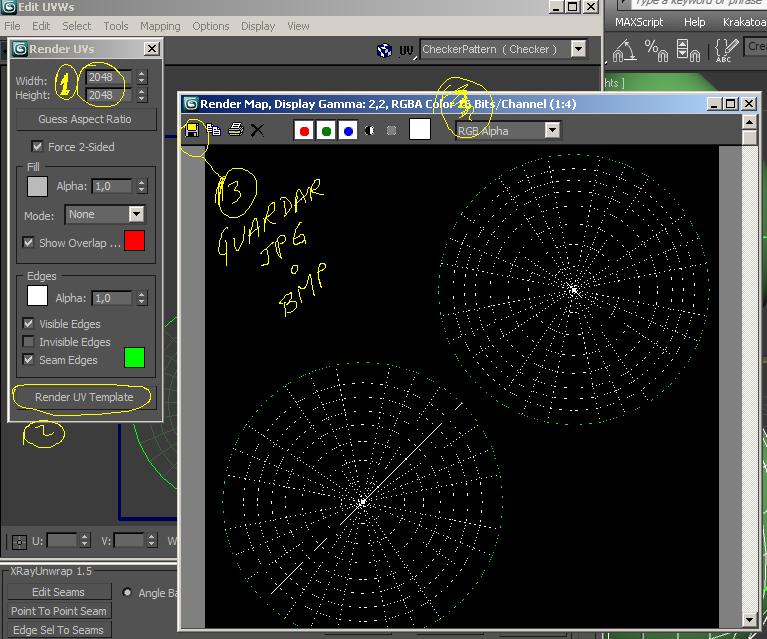The width and height of the screenshot is (767, 639).
Task: Print the rendered map image
Action: pyautogui.click(x=236, y=130)
